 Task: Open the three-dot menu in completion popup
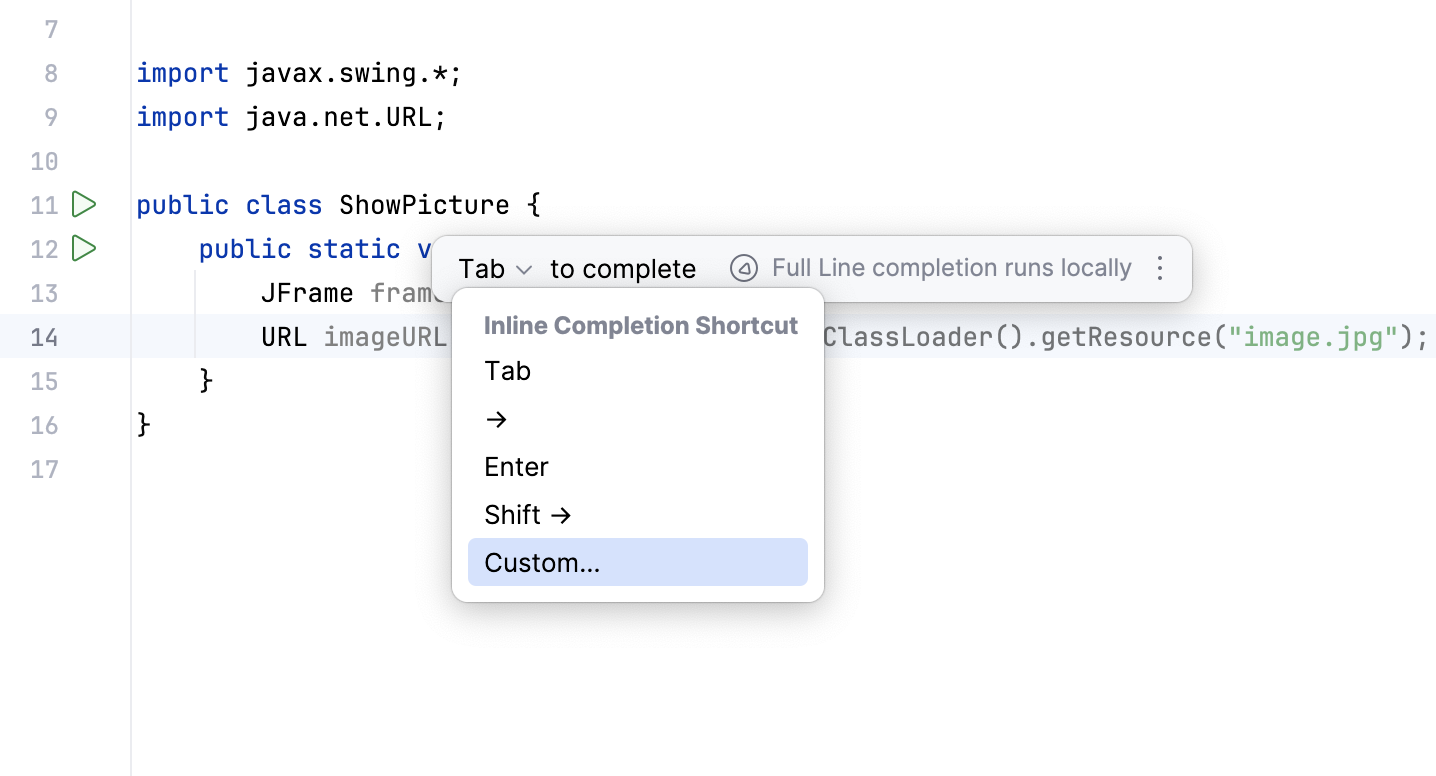(1159, 268)
